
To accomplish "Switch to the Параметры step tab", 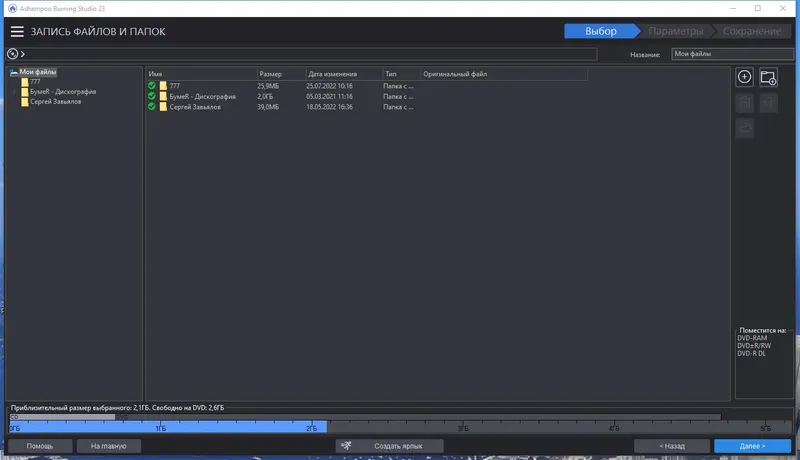I will (x=676, y=31).
